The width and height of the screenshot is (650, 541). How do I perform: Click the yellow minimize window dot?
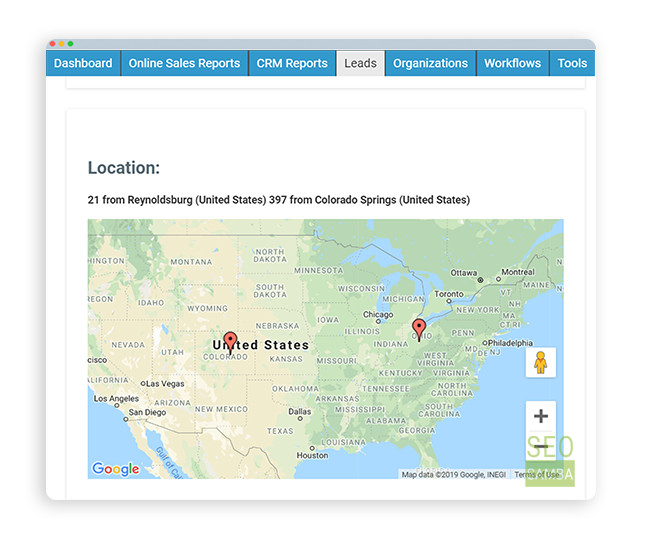click(61, 44)
